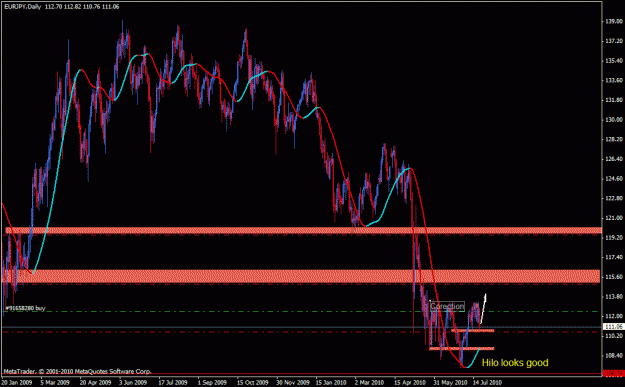Click the '14 Jul 2010' date label
625x387 pixels.
tap(487, 382)
